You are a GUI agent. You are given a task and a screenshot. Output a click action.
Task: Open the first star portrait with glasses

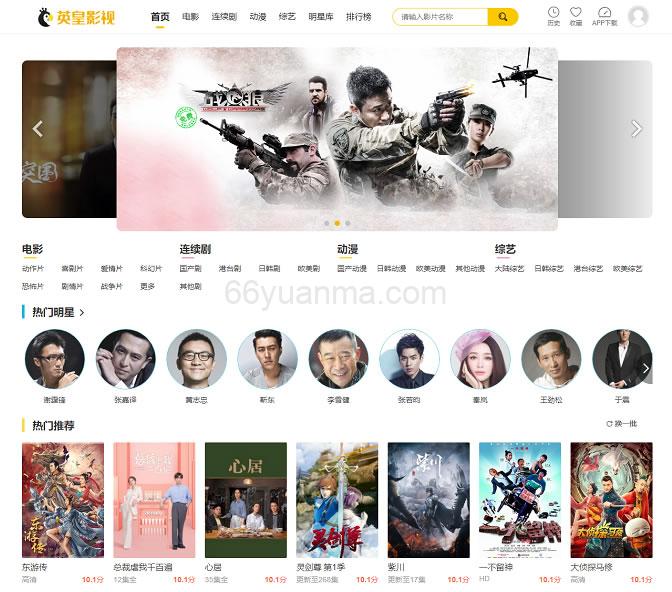pos(54,359)
